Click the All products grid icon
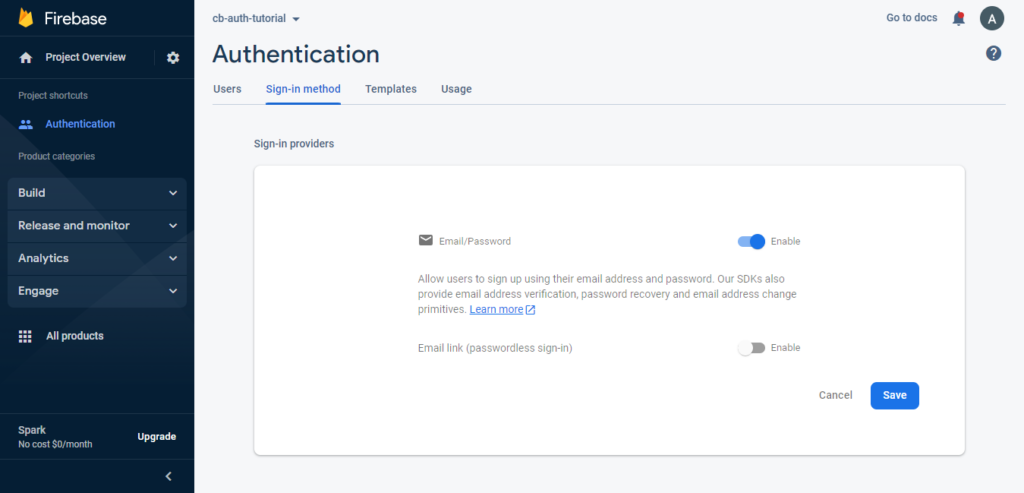 click(25, 336)
